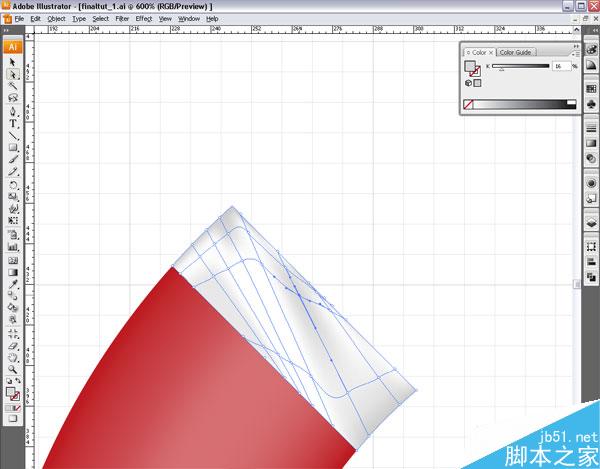This screenshot has height=469, width=600.
Task: Select the Lasso tool
Action: click(x=13, y=98)
